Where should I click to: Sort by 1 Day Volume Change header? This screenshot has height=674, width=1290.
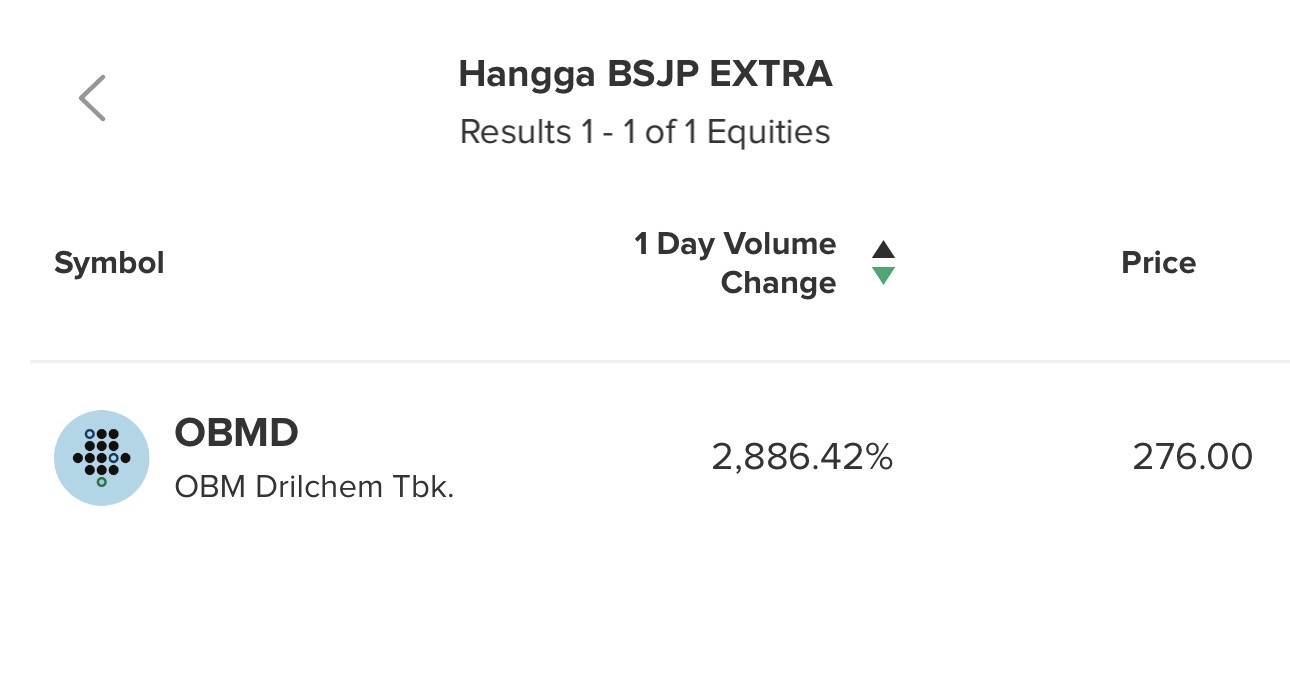[735, 263]
